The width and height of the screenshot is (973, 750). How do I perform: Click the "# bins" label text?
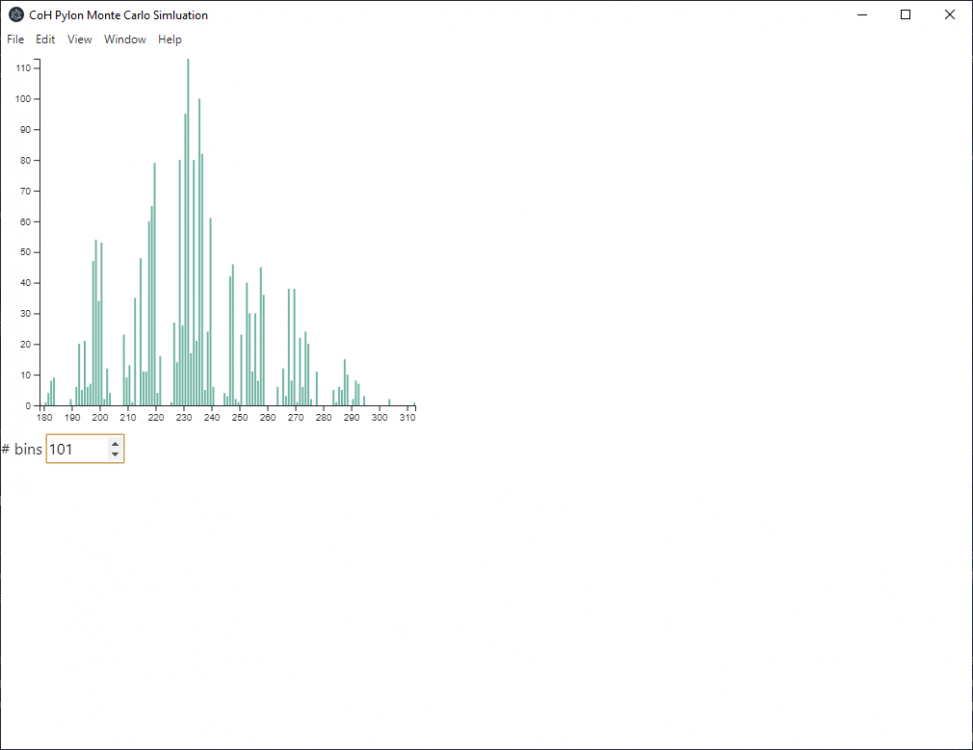click(22, 450)
